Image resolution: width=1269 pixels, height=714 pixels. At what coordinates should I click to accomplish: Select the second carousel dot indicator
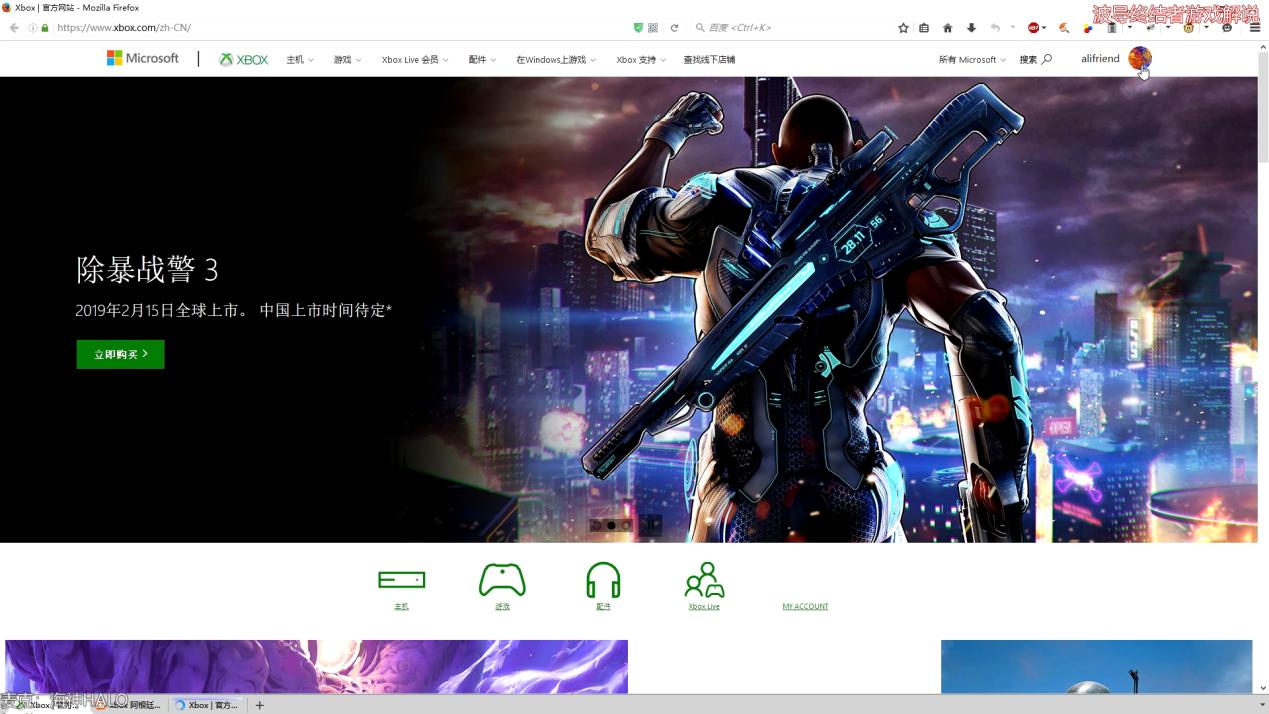(x=611, y=525)
